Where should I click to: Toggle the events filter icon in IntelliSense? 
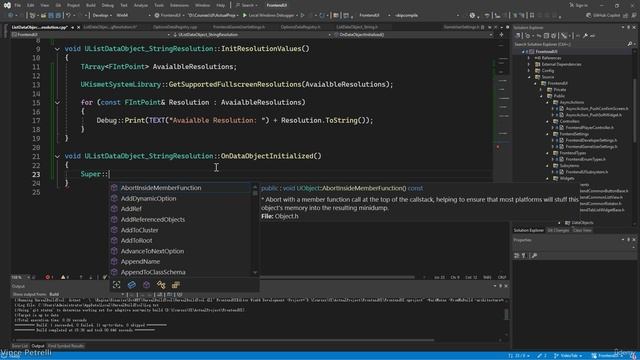click(161, 284)
